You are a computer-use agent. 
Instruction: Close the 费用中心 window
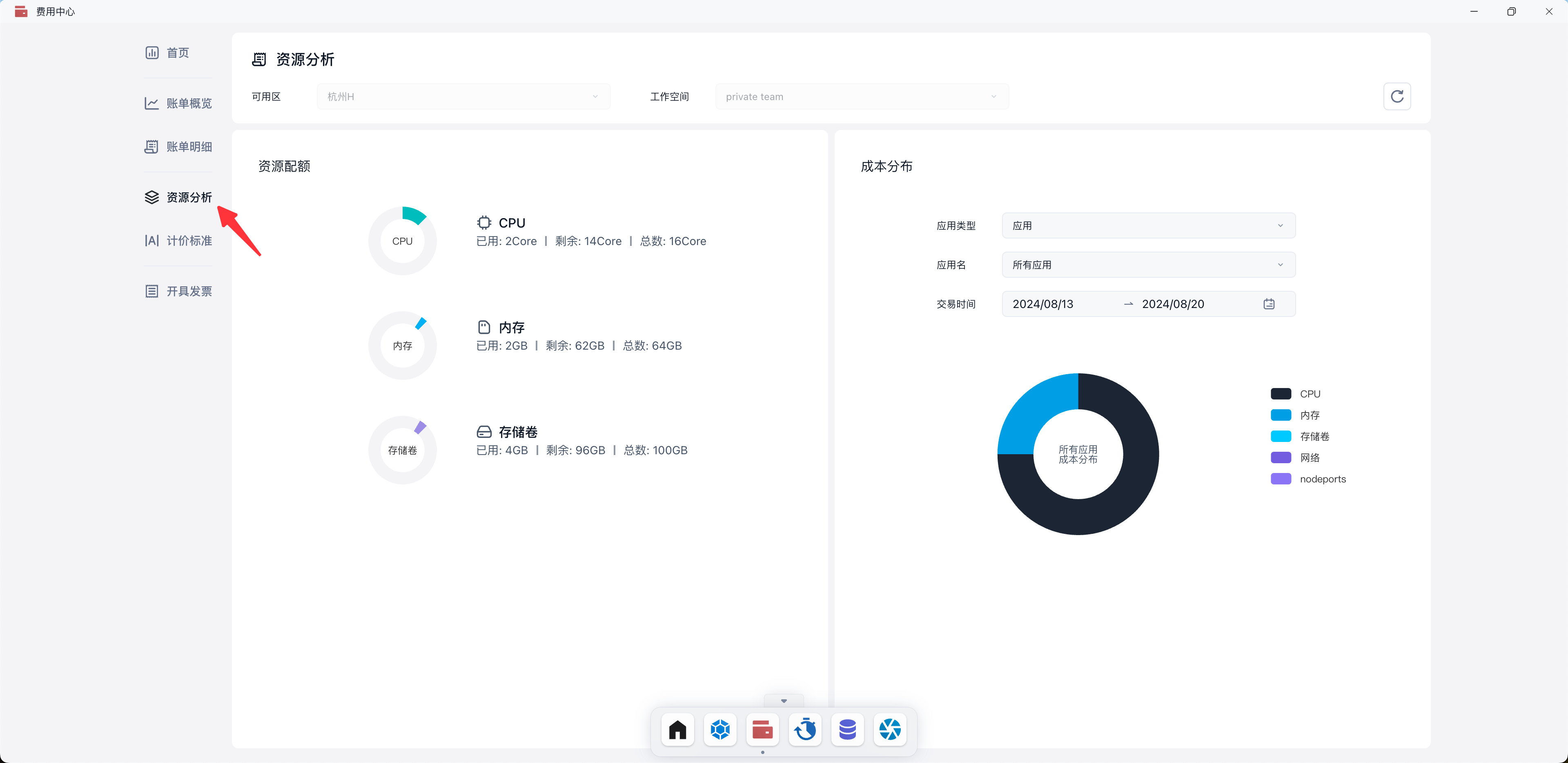click(x=1549, y=11)
